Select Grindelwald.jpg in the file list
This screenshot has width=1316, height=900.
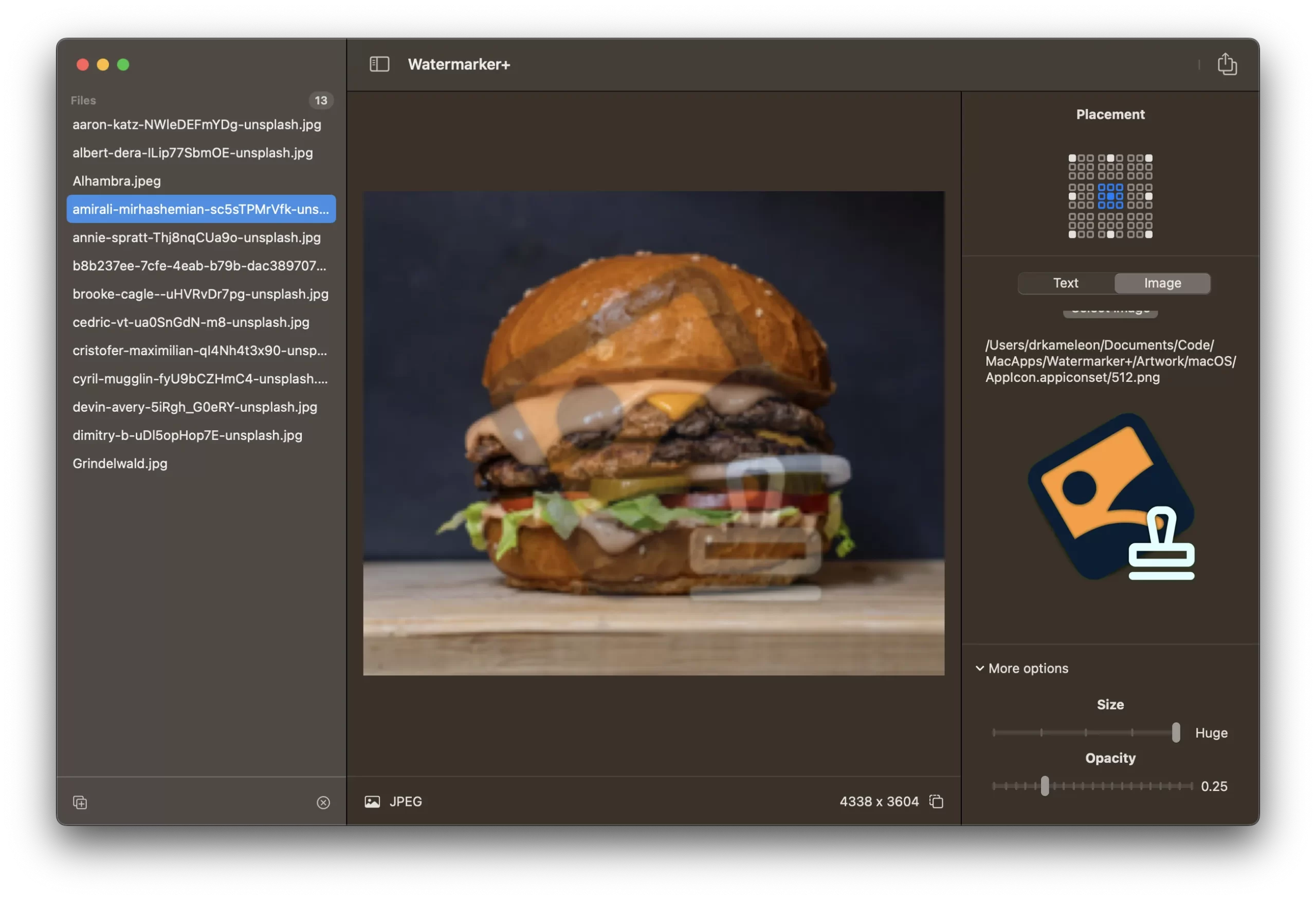point(120,463)
